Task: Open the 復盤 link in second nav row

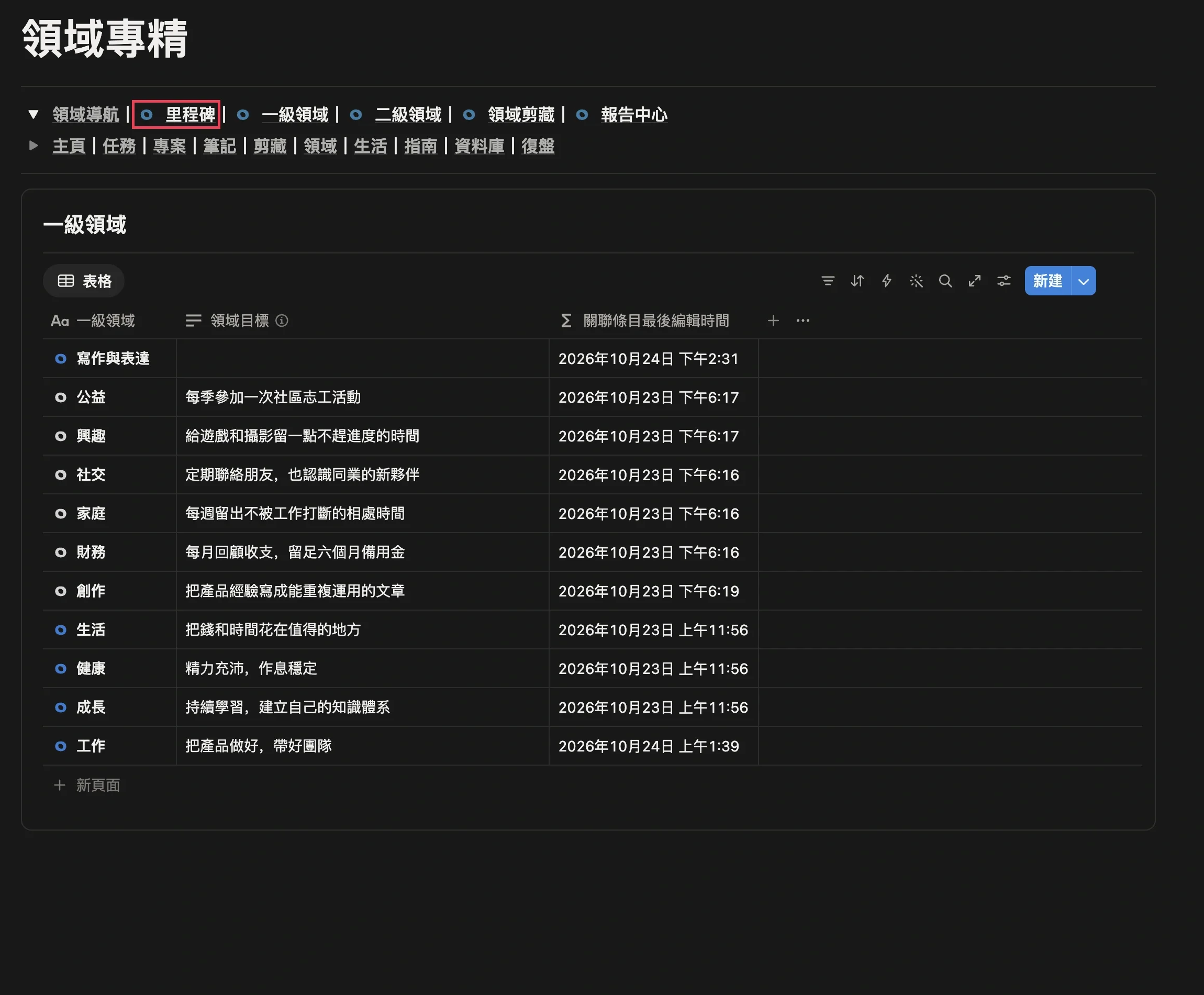Action: coord(538,146)
